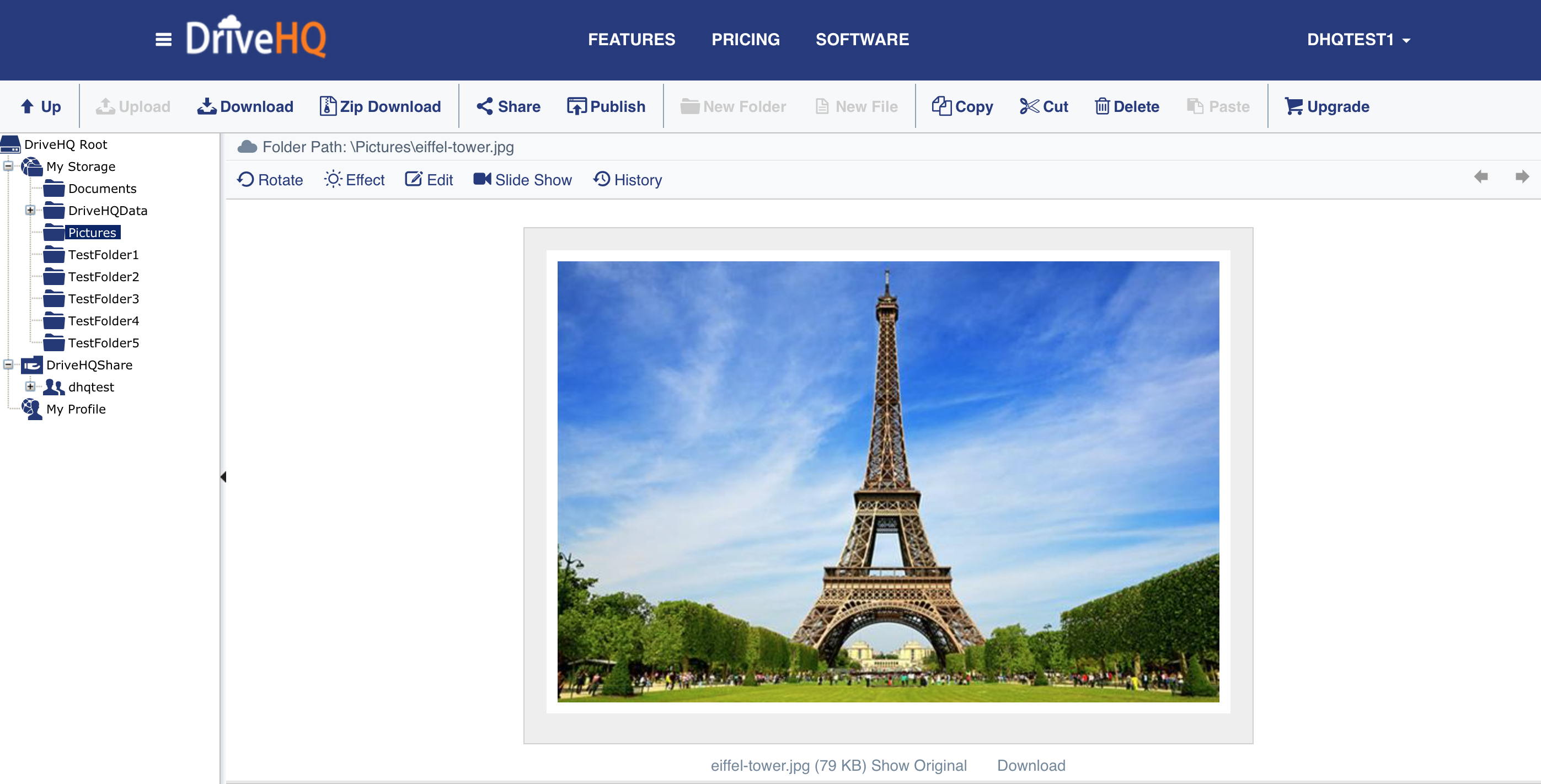Click the Show Original link
The height and width of the screenshot is (784, 1541).
[x=918, y=765]
